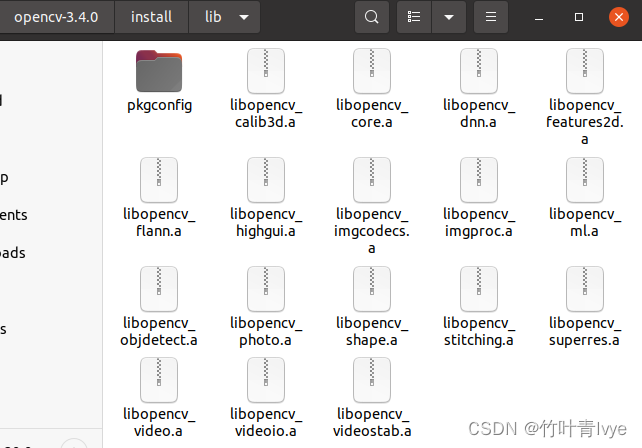Open the search magnifier in the header bar
642x448 pixels.
pos(372,17)
